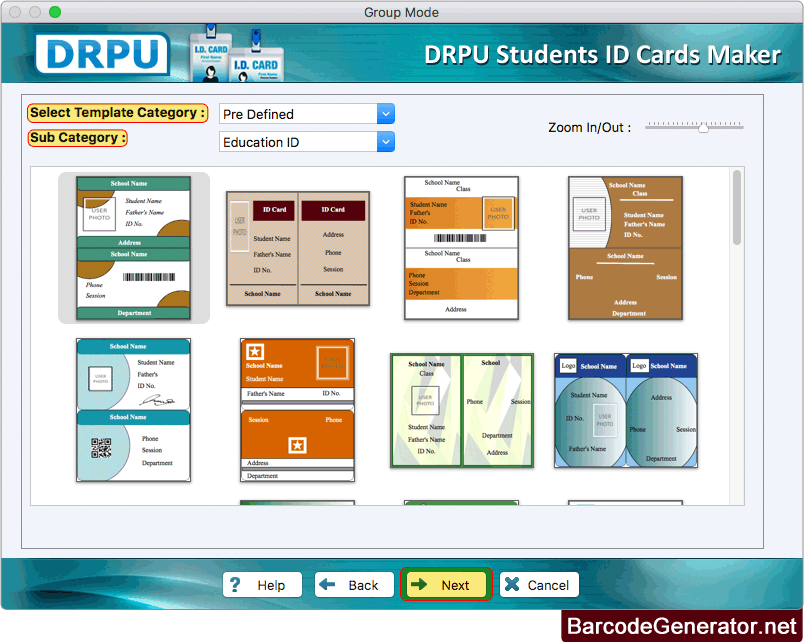This screenshot has width=804, height=642.
Task: Click the I.D. CARD badge graphic in header
Action: pyautogui.click(x=236, y=54)
